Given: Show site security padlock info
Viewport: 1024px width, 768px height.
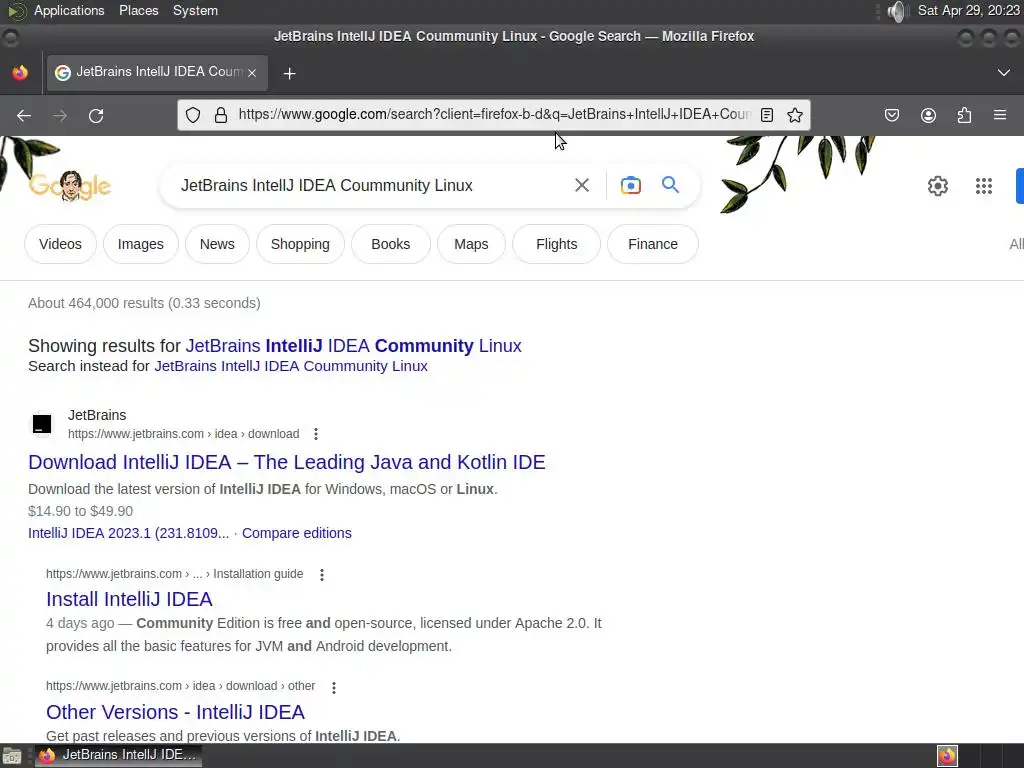Looking at the screenshot, I should (x=221, y=115).
